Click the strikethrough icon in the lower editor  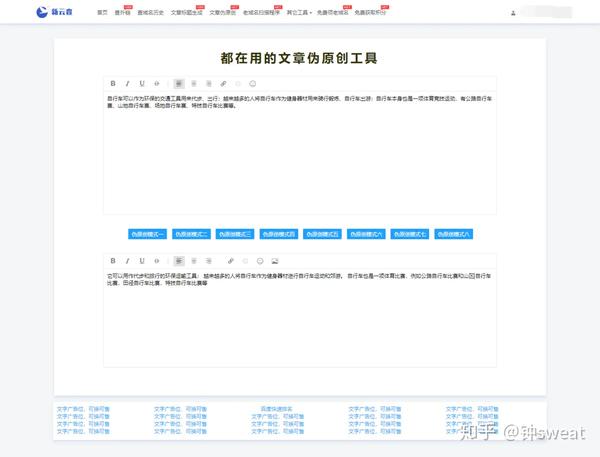pyautogui.click(x=157, y=261)
